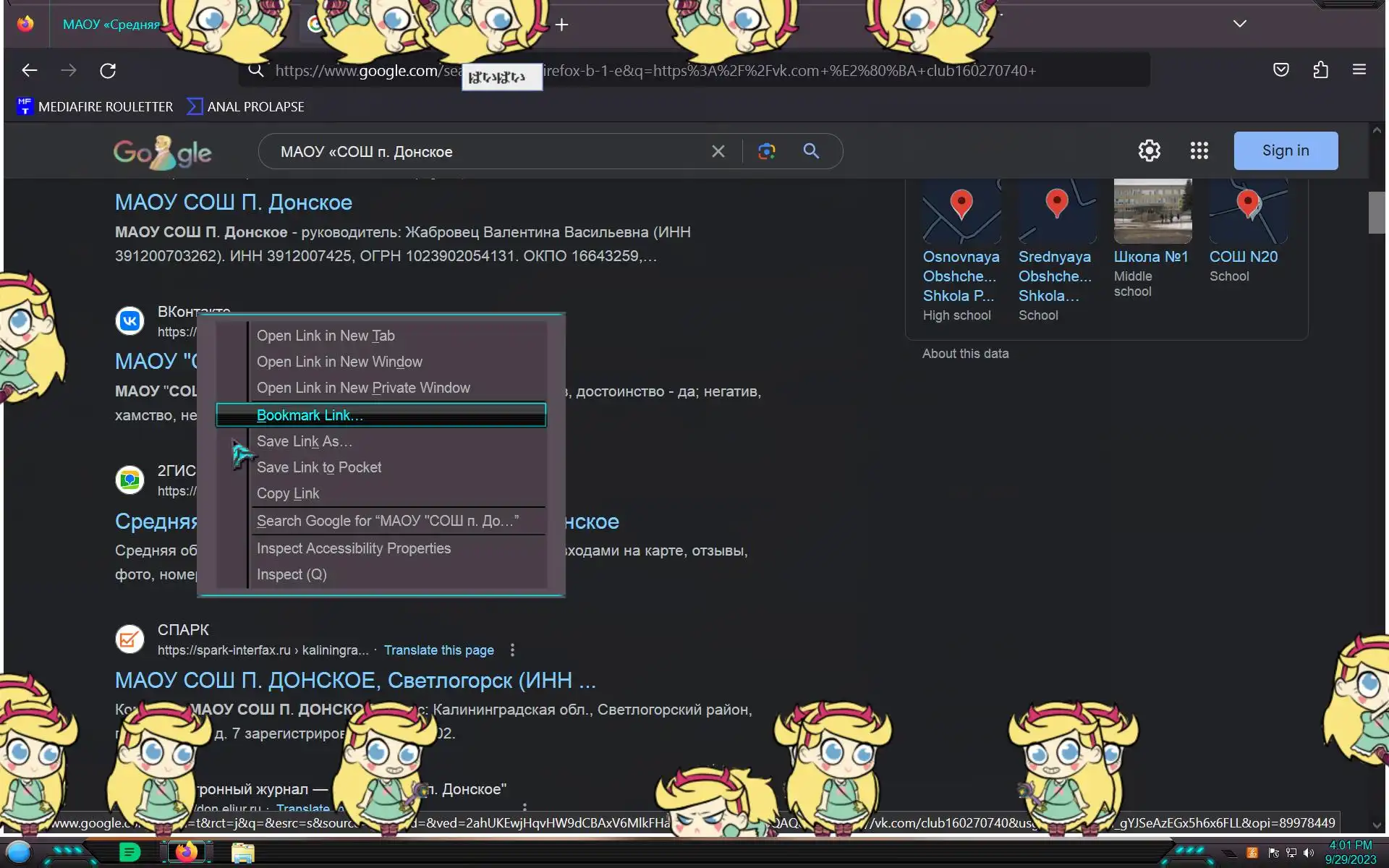Screen dimensions: 1389x868
Task: Open the Extensions puzzle icon
Action: click(1320, 70)
